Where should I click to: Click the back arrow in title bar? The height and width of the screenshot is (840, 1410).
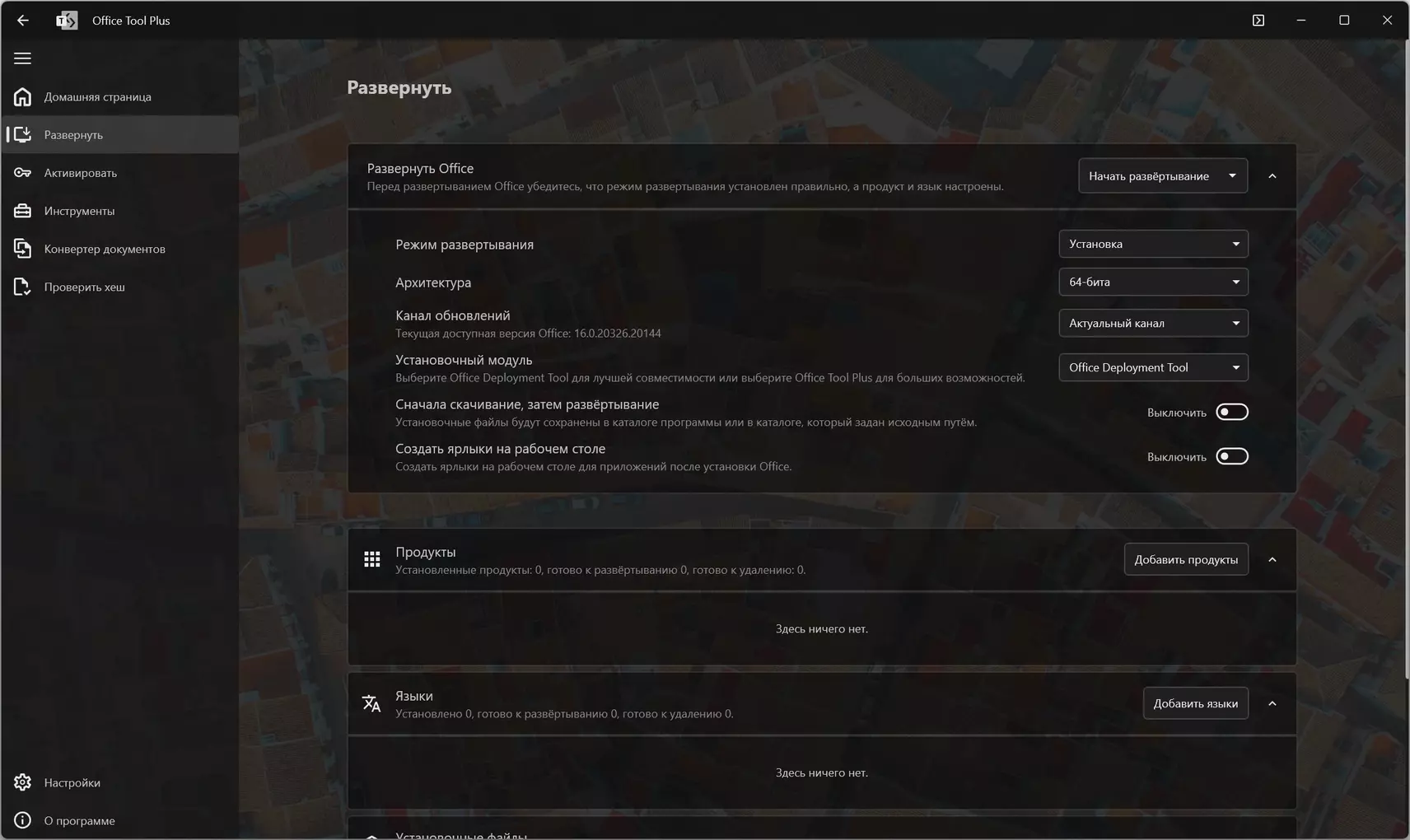coord(23,21)
